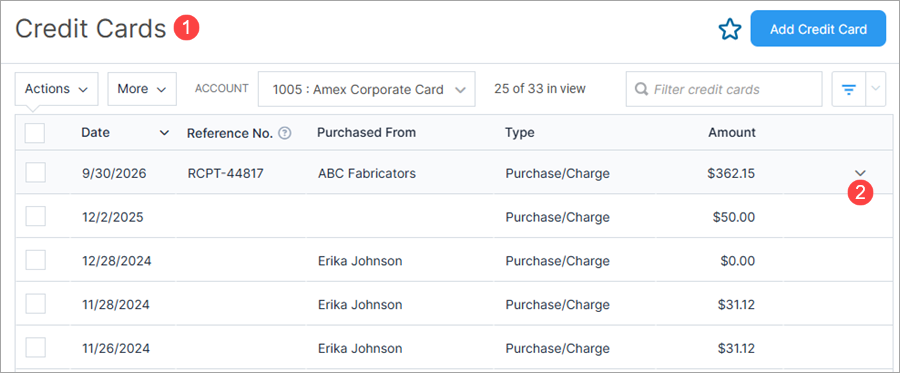Expand the ABC Fabricators row chevron
Viewport: 900px width, 373px height.
tap(860, 172)
